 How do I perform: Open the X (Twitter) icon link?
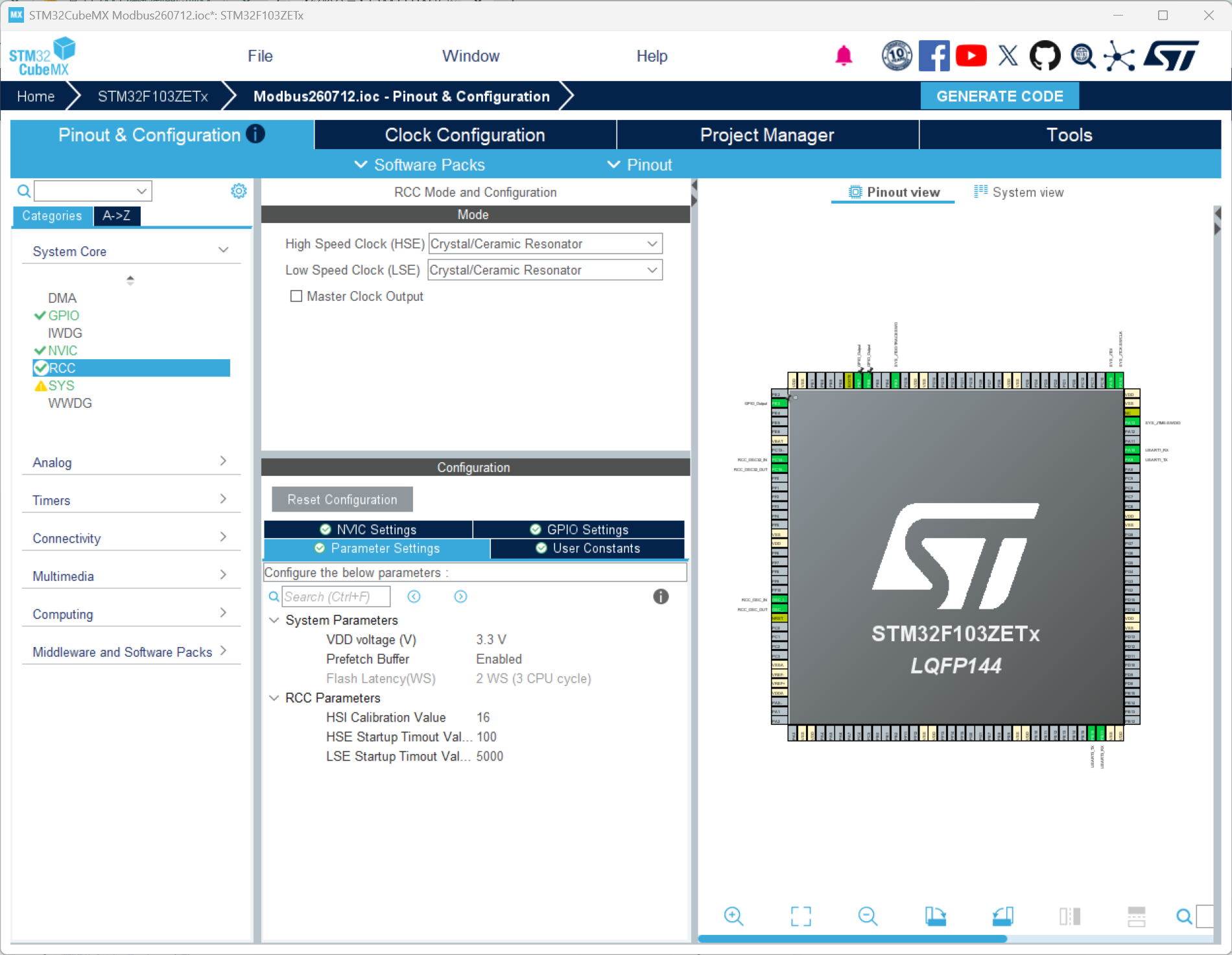pos(1008,56)
